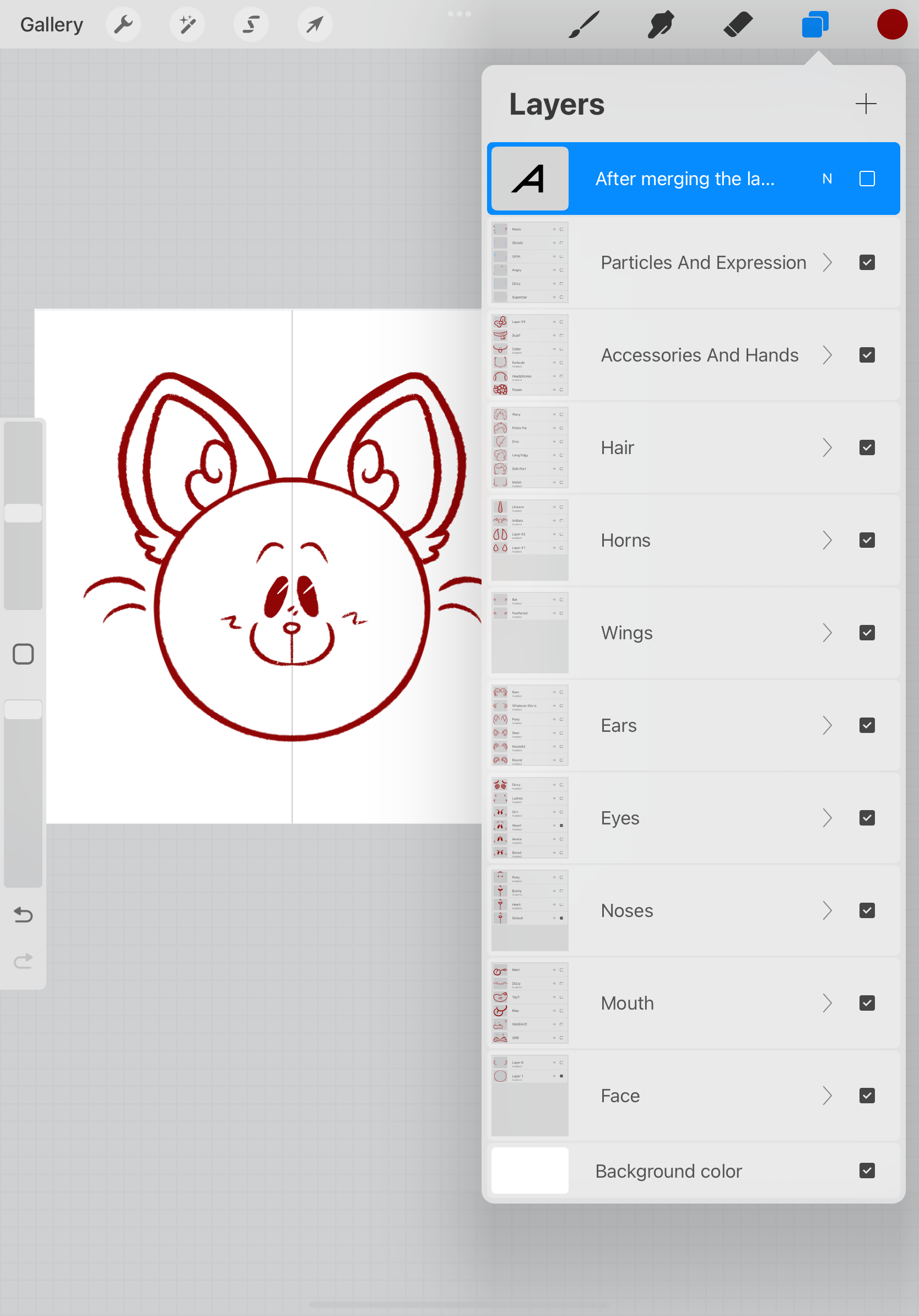
Task: Tap the brush size slider handle
Action: (23, 513)
